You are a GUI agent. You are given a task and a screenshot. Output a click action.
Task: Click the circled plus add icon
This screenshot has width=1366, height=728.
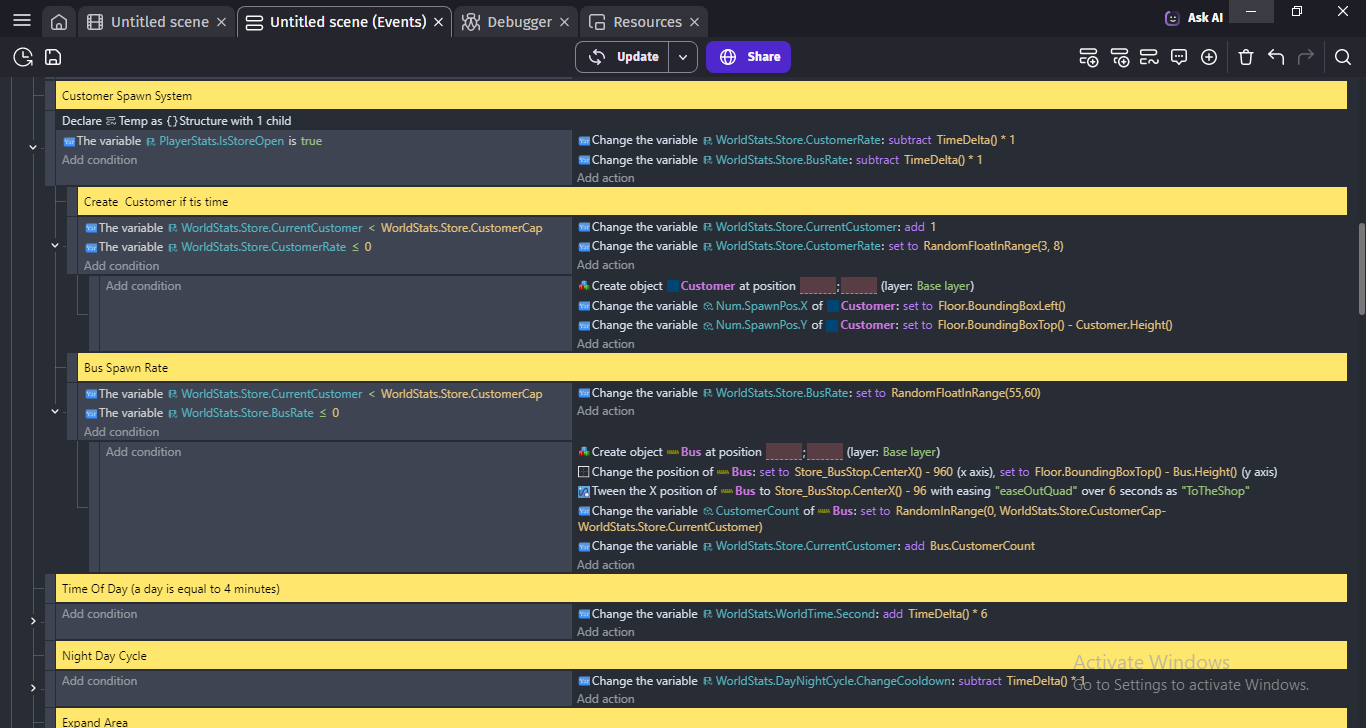pos(1209,57)
